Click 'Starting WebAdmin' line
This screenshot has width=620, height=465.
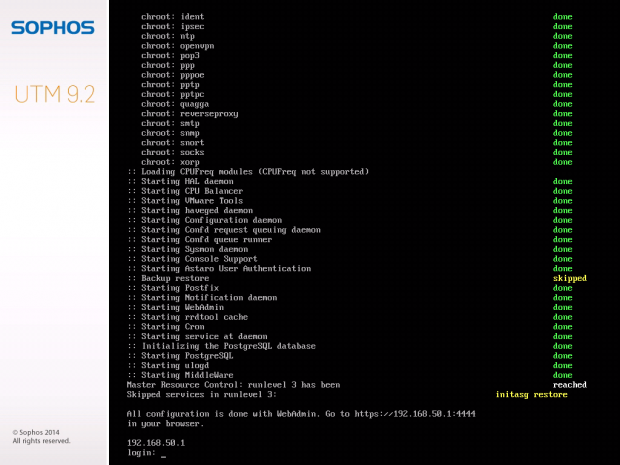coord(175,307)
